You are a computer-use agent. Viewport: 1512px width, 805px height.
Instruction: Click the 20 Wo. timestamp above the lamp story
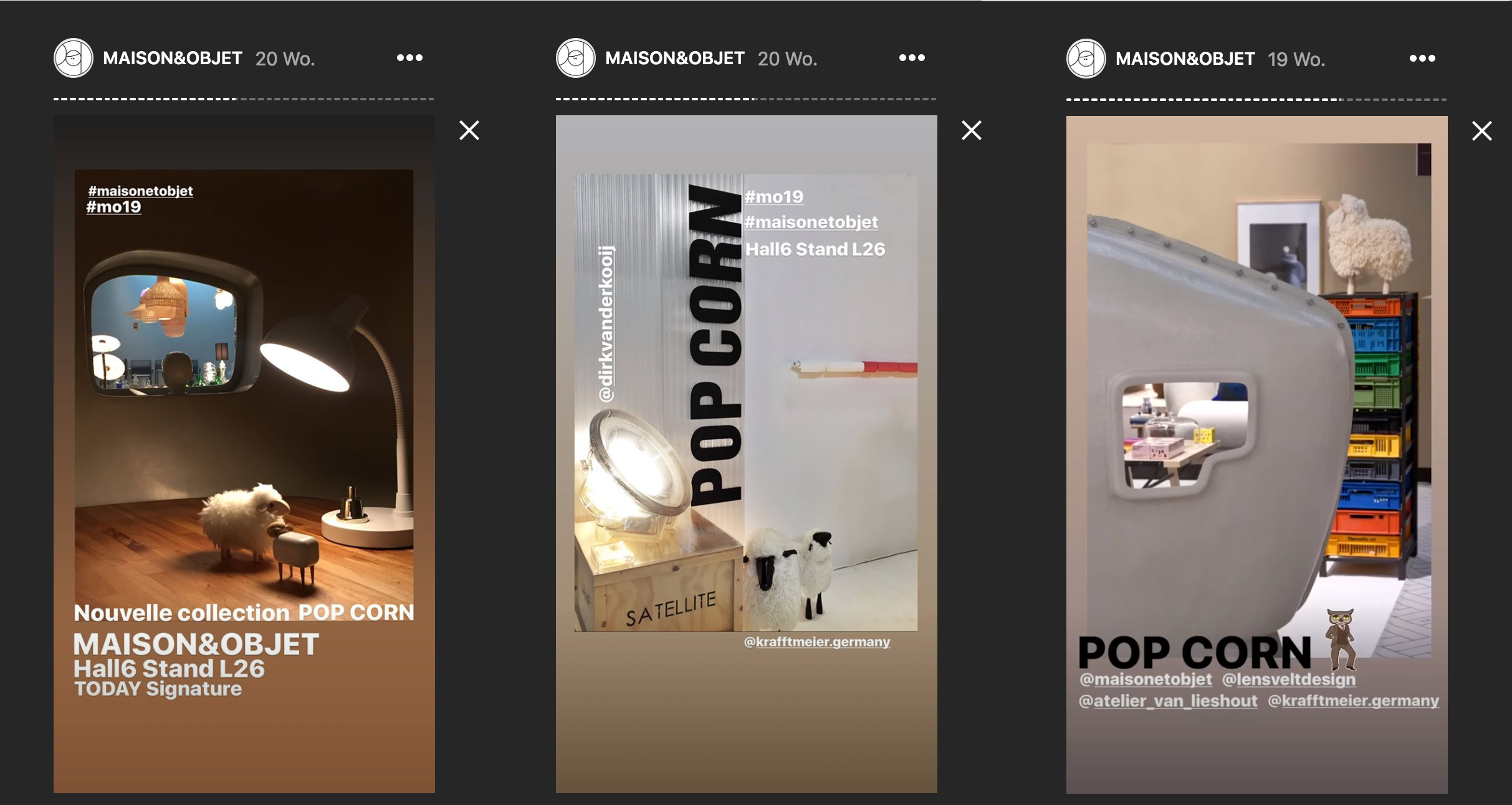click(285, 59)
